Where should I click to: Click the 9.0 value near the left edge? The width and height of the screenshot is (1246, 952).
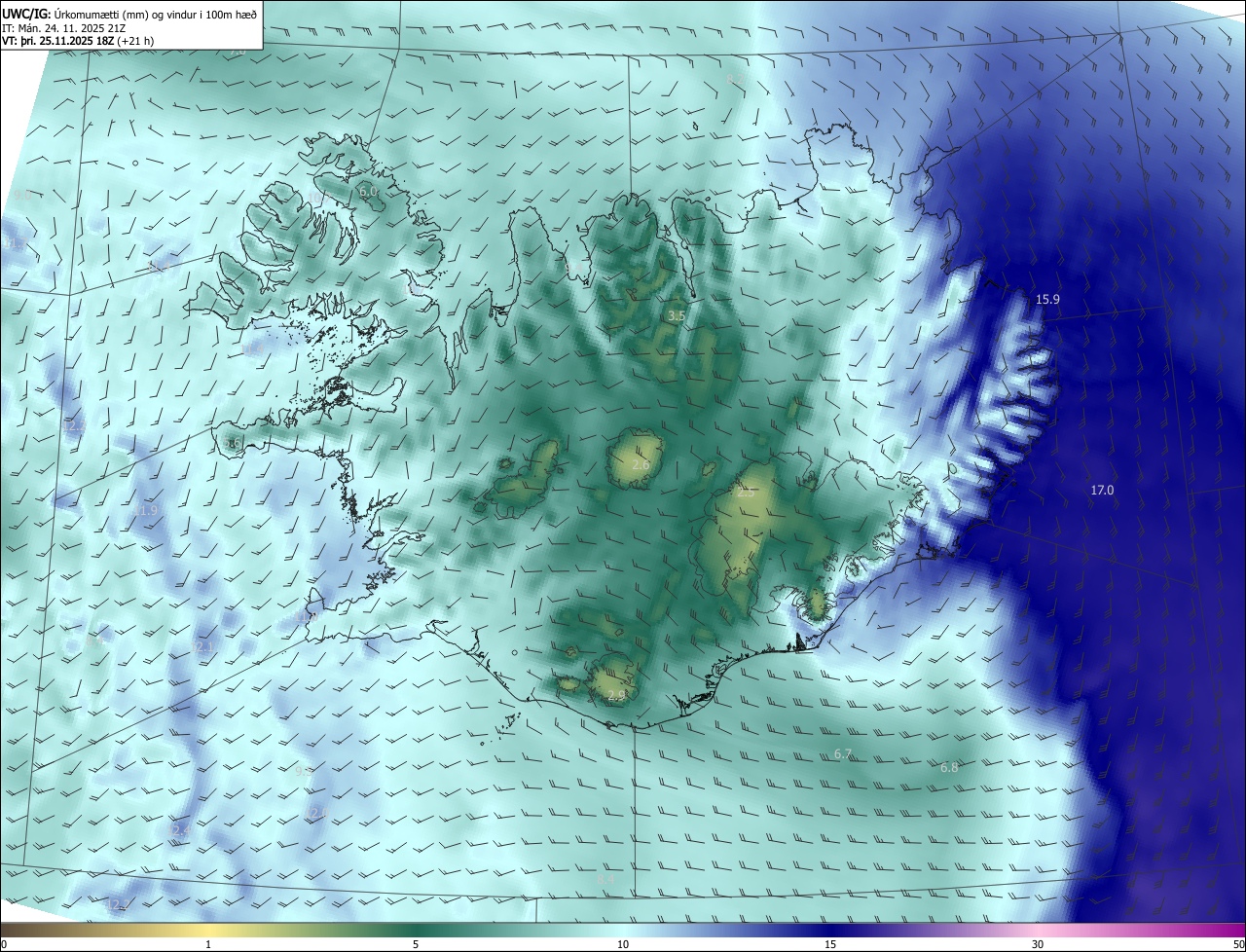pyautogui.click(x=21, y=196)
